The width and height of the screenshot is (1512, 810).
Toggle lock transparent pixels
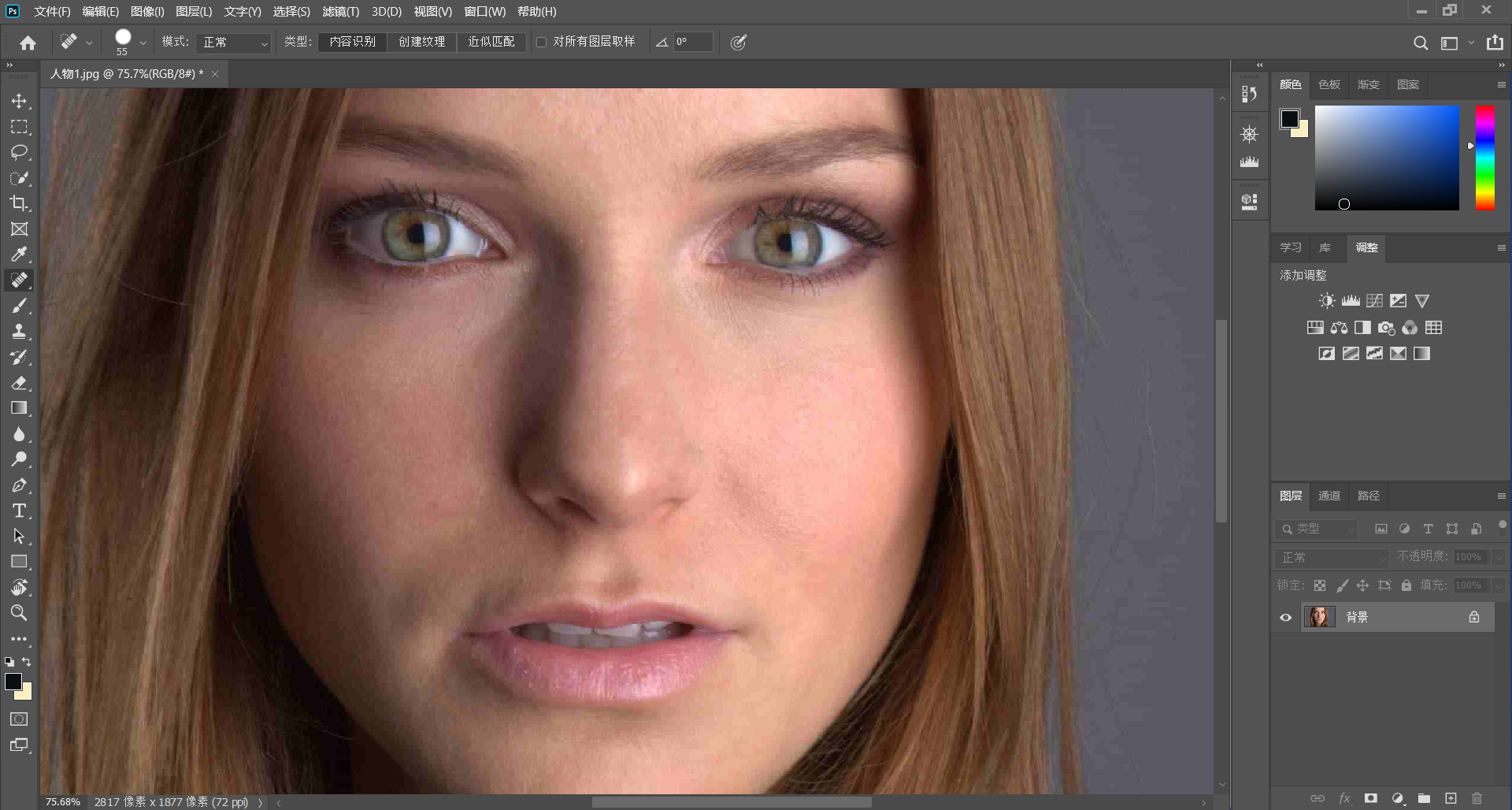coord(1320,585)
